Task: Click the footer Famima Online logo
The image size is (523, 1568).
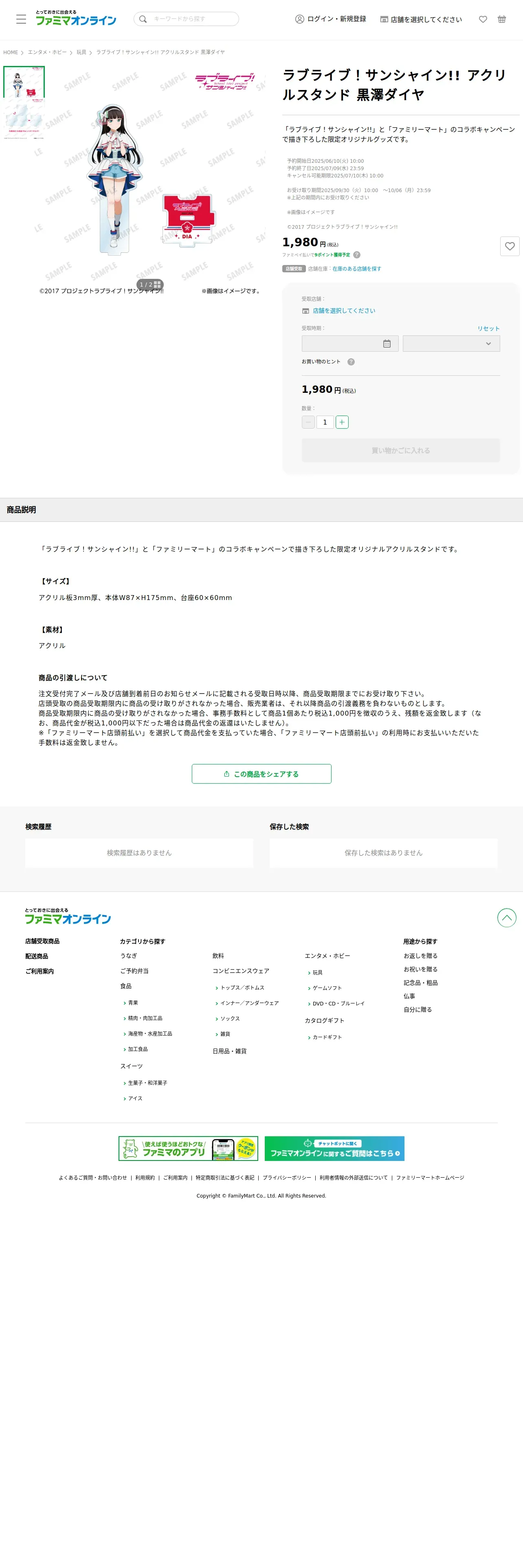Action: (68, 916)
